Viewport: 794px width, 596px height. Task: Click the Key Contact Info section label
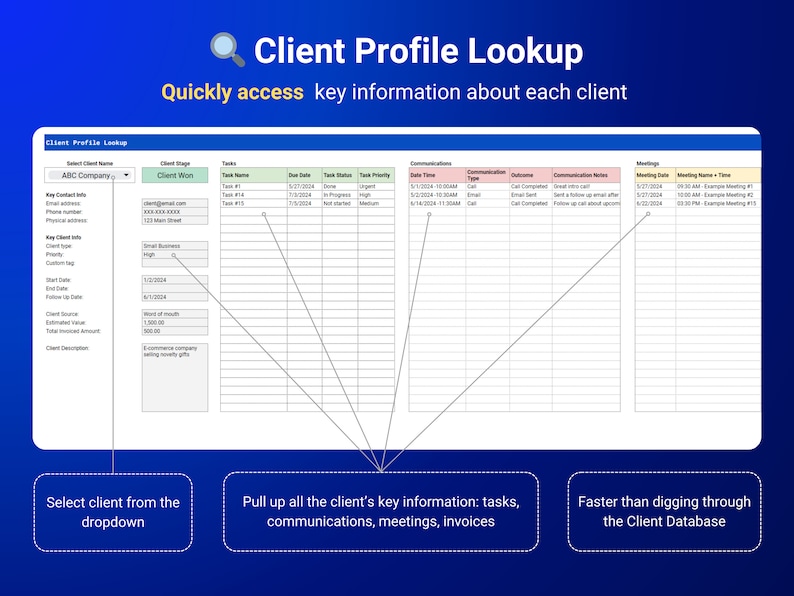coord(66,195)
